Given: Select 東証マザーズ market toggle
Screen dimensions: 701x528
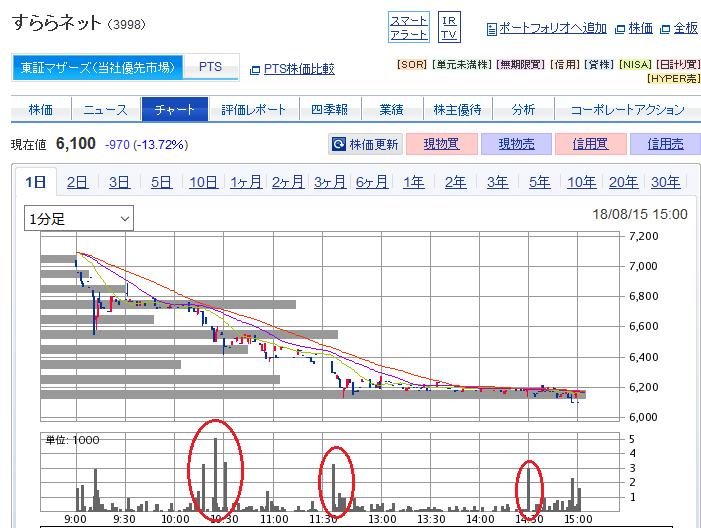Looking at the screenshot, I should point(97,67).
